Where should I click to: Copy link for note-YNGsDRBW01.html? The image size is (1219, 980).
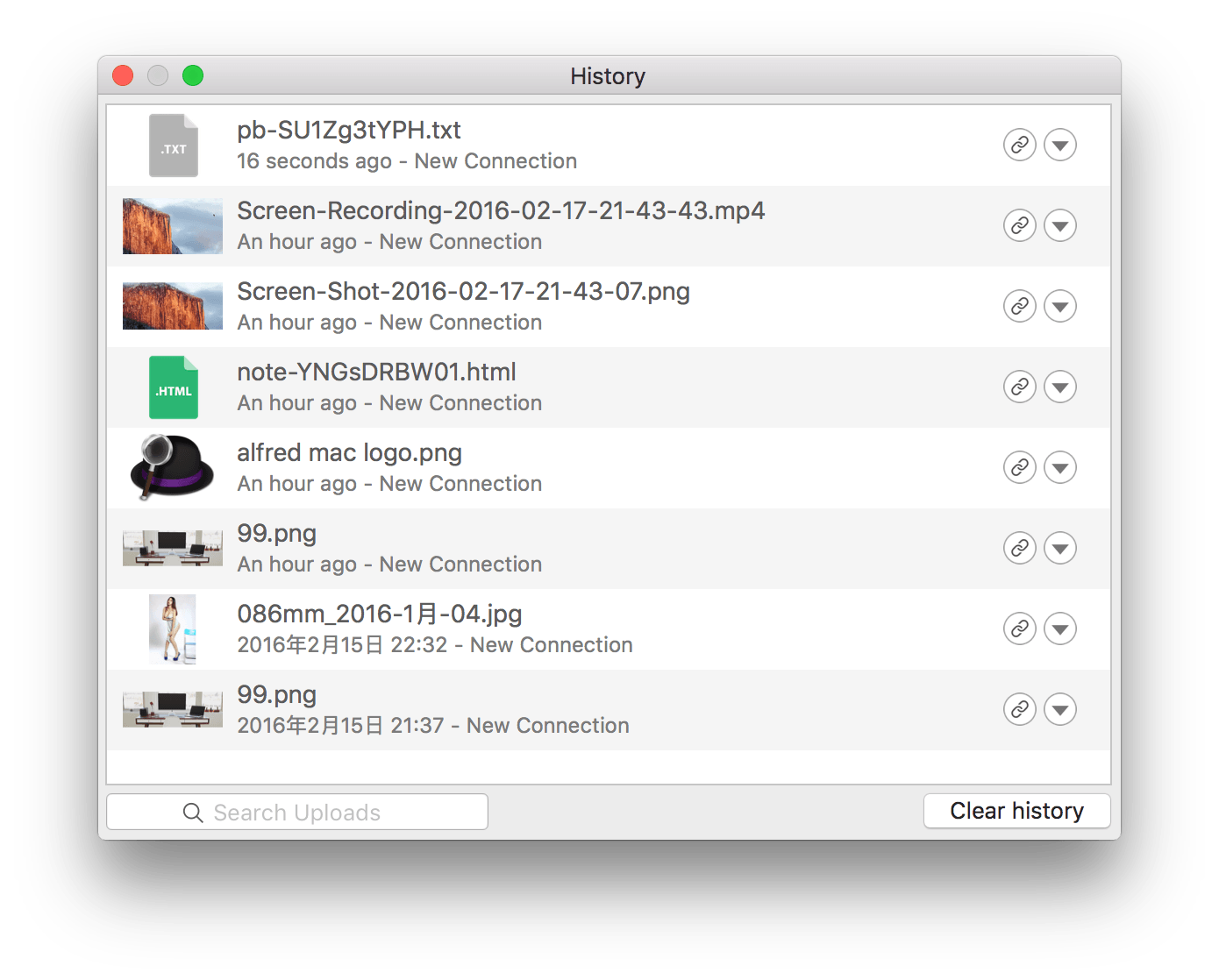pyautogui.click(x=1019, y=387)
